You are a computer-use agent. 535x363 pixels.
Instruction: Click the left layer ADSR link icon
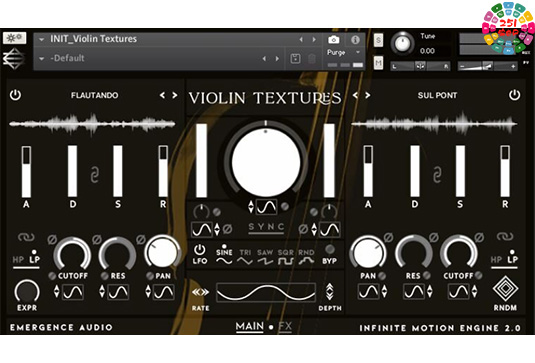95,175
